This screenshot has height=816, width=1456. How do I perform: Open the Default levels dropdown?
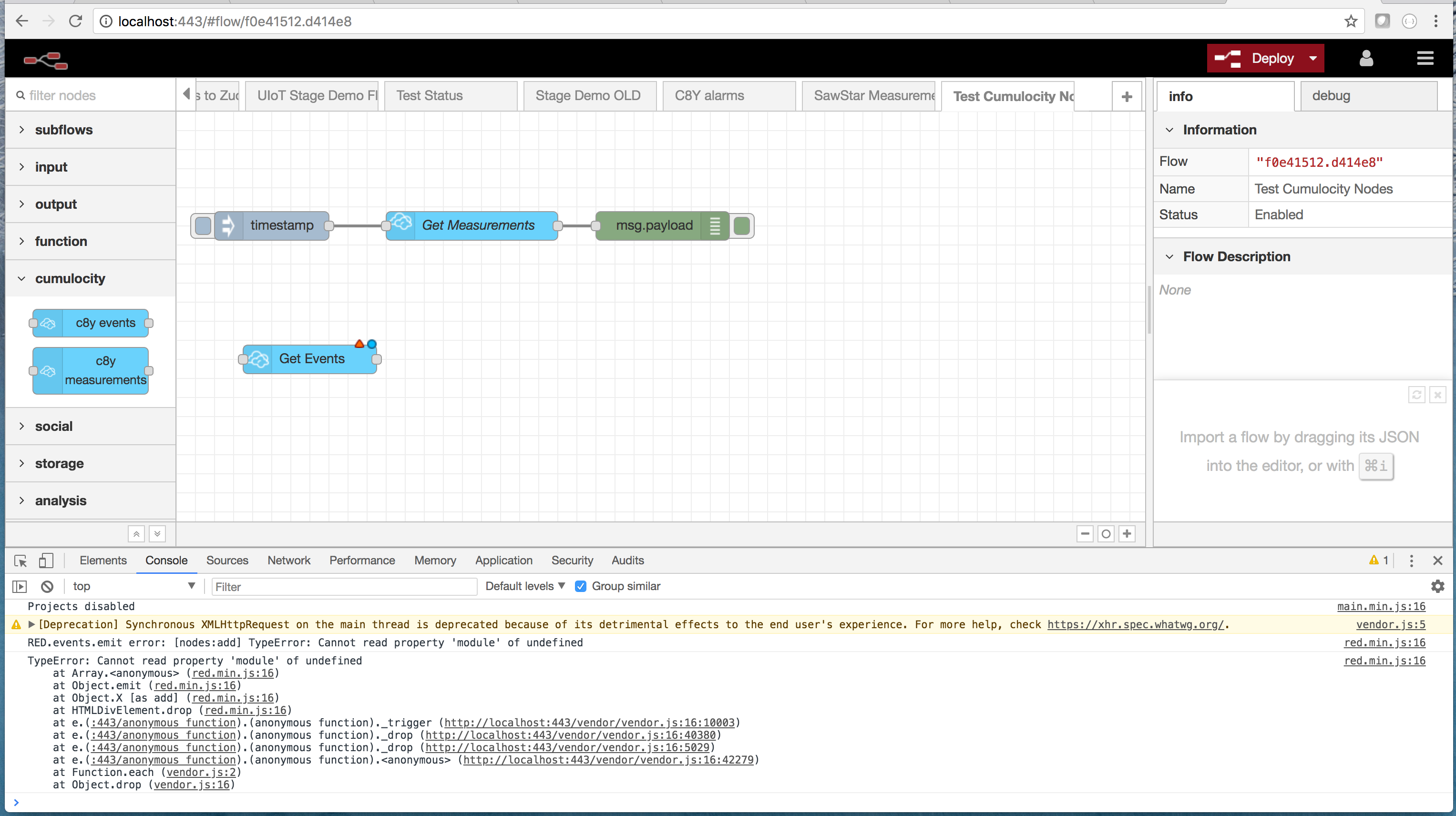[x=524, y=587]
